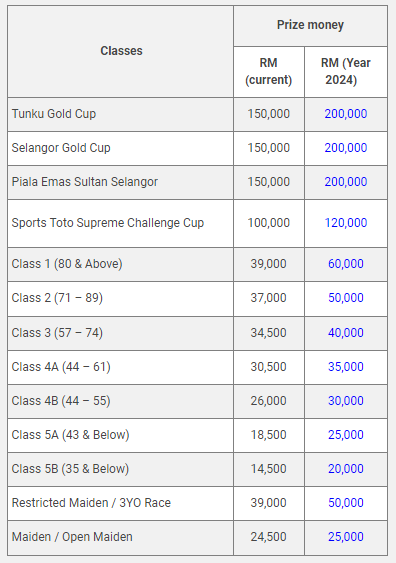Select the Selangor Gold Cup row label
The width and height of the screenshot is (396, 563).
61,148
